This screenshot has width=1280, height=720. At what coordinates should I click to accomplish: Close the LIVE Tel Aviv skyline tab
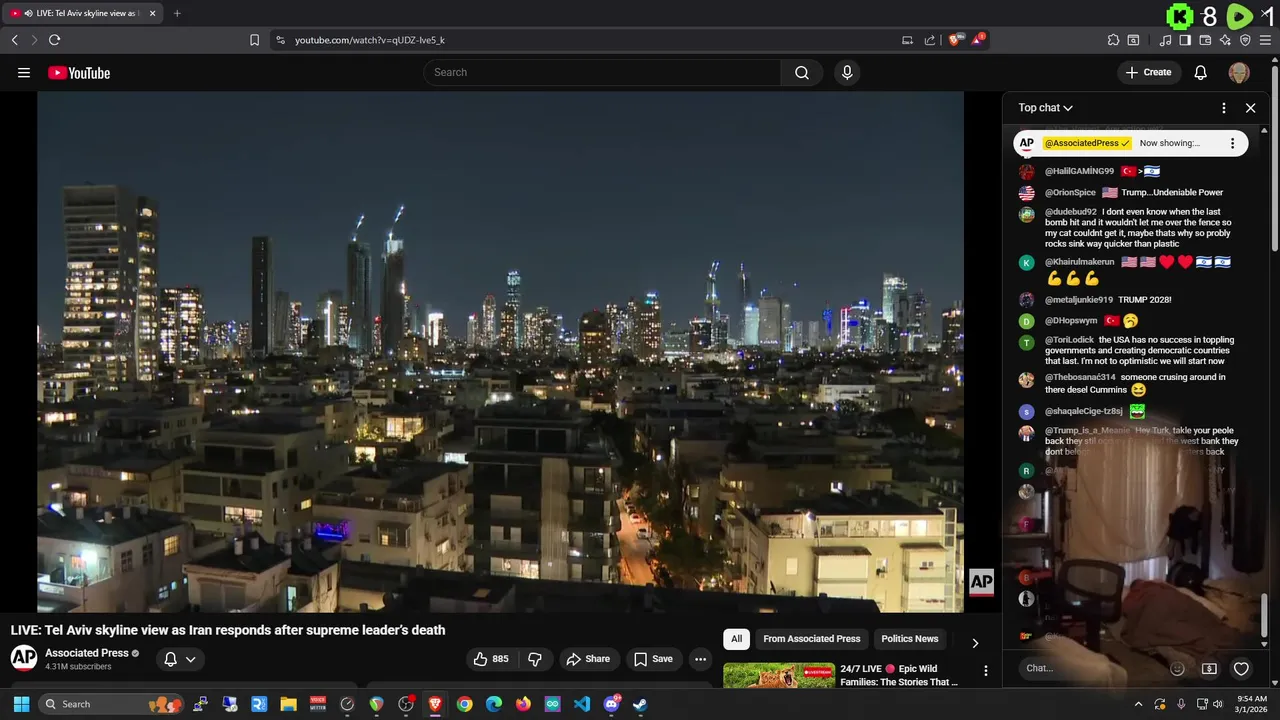[x=155, y=13]
